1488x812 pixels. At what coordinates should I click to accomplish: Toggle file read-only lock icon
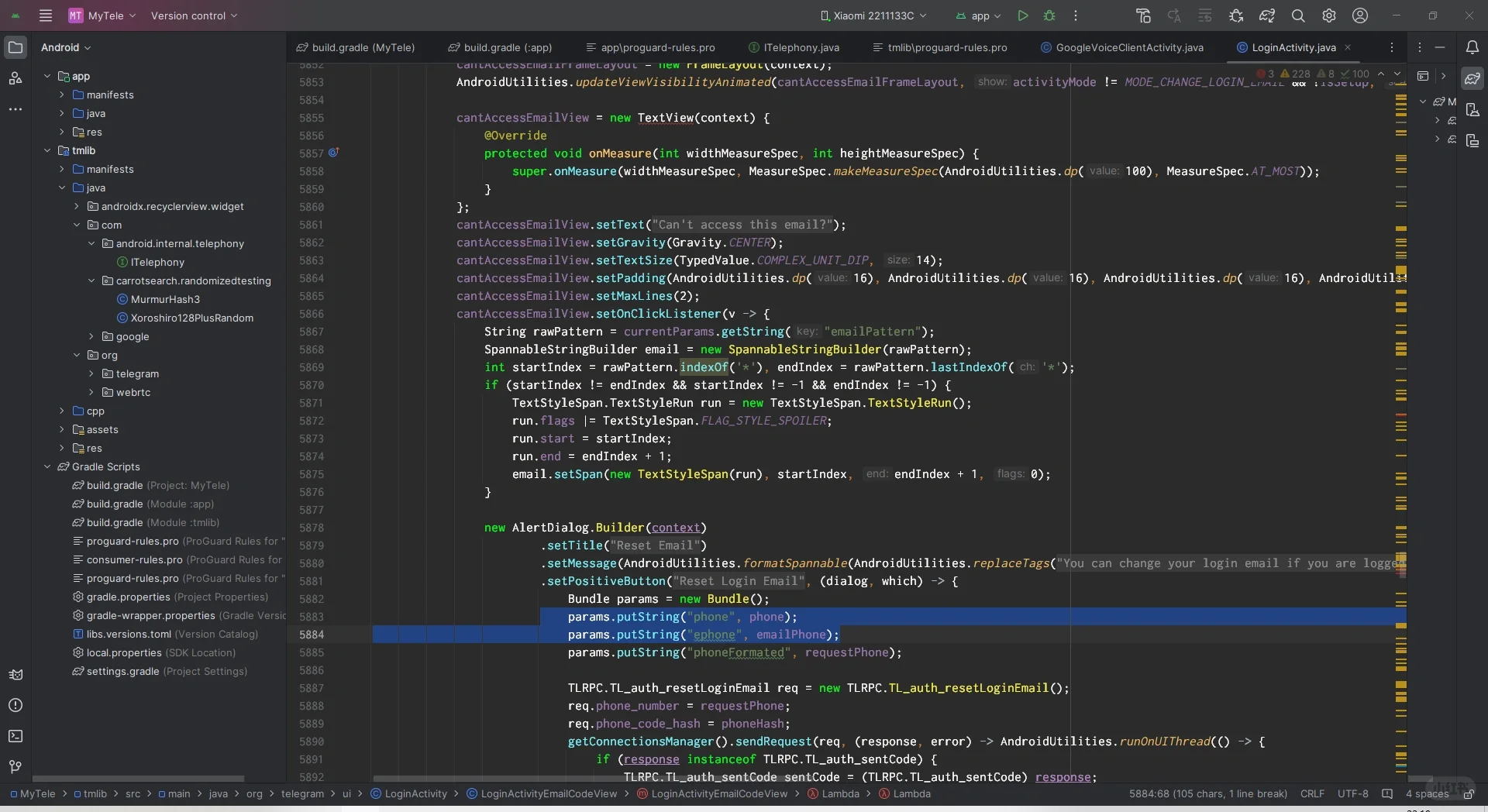click(x=1468, y=794)
